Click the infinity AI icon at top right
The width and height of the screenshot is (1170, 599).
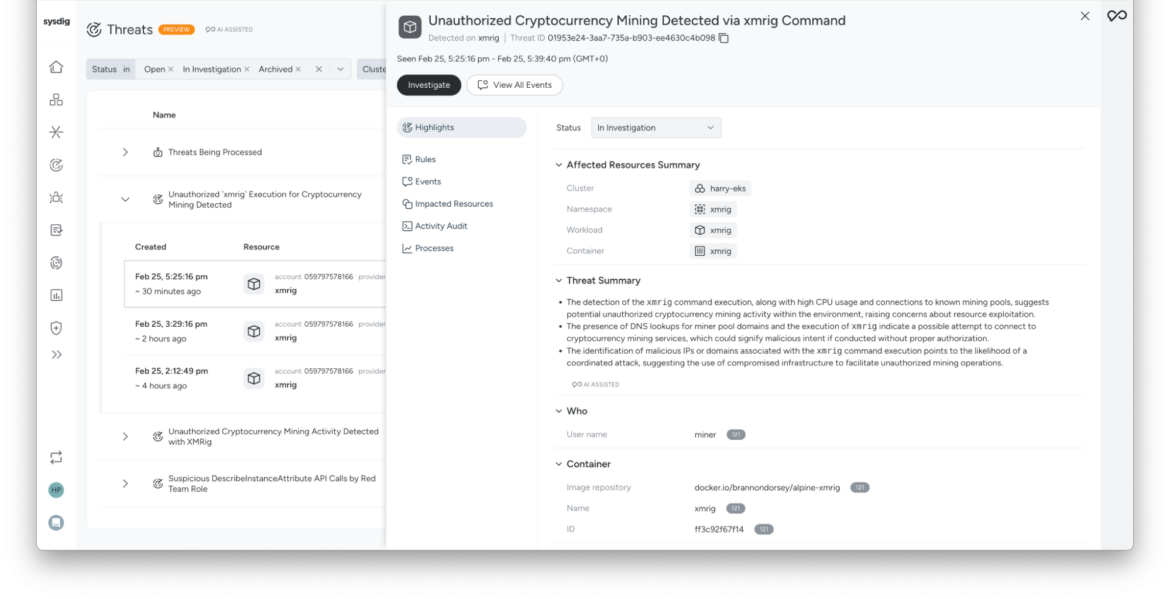pos(1116,16)
